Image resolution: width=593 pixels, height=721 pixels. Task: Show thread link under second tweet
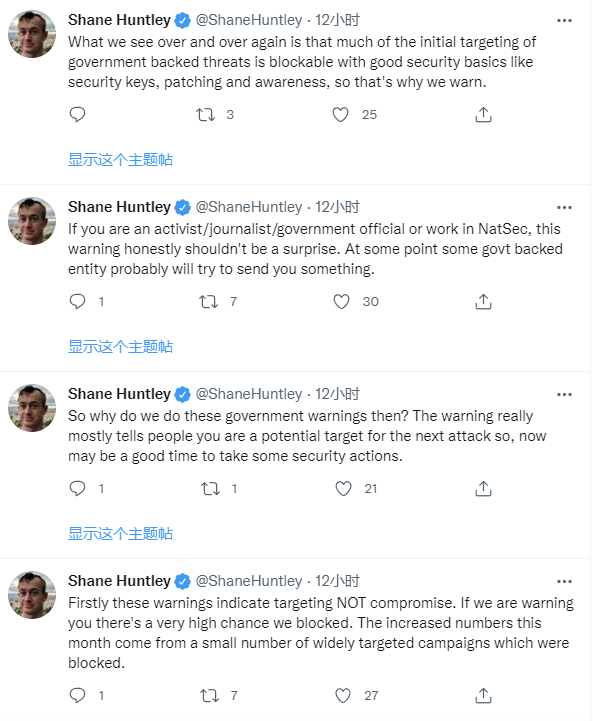[120, 347]
